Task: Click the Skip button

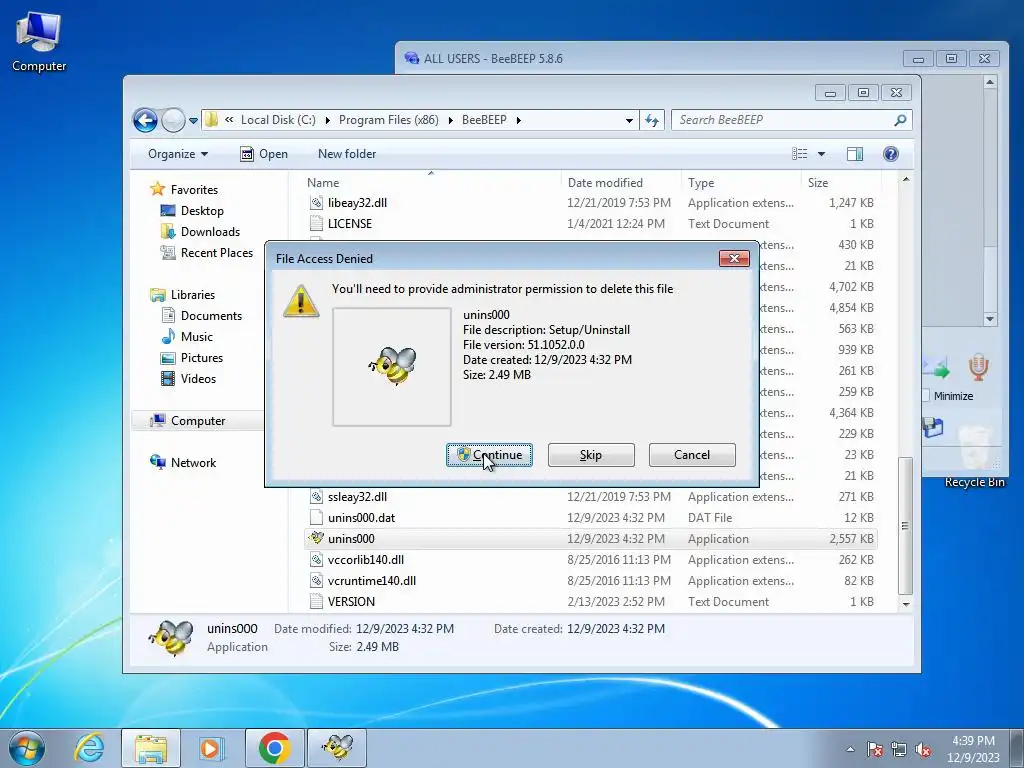Action: click(x=591, y=455)
